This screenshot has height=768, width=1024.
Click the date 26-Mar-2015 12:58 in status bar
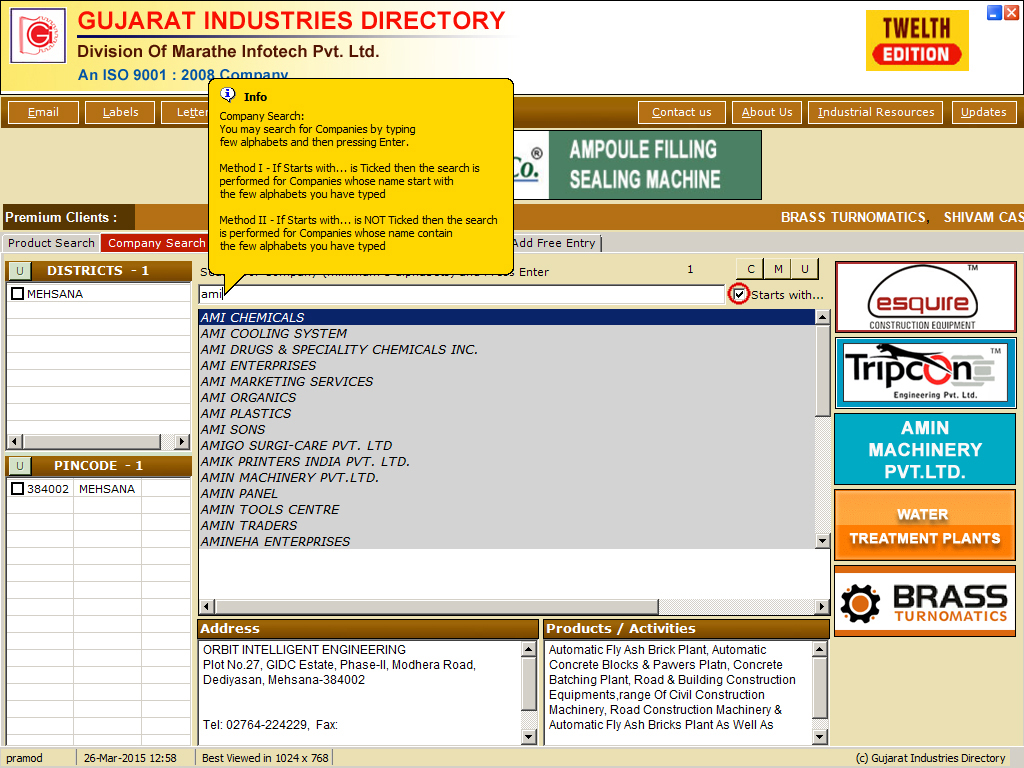point(130,758)
